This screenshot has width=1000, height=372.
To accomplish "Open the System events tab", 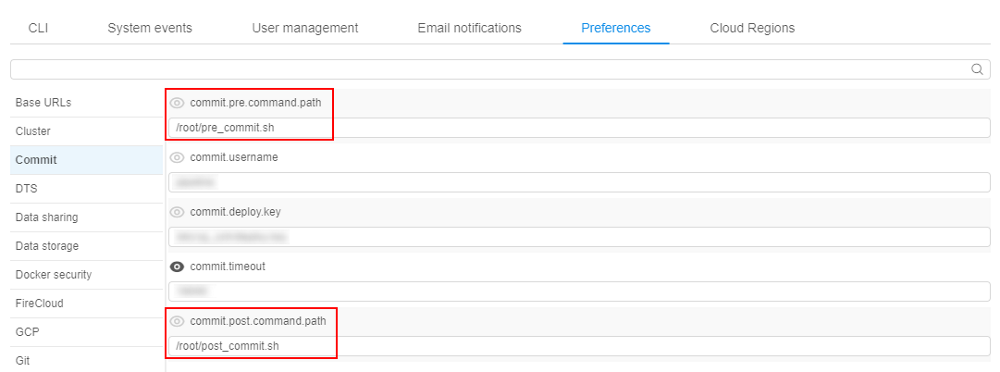I will [x=150, y=28].
